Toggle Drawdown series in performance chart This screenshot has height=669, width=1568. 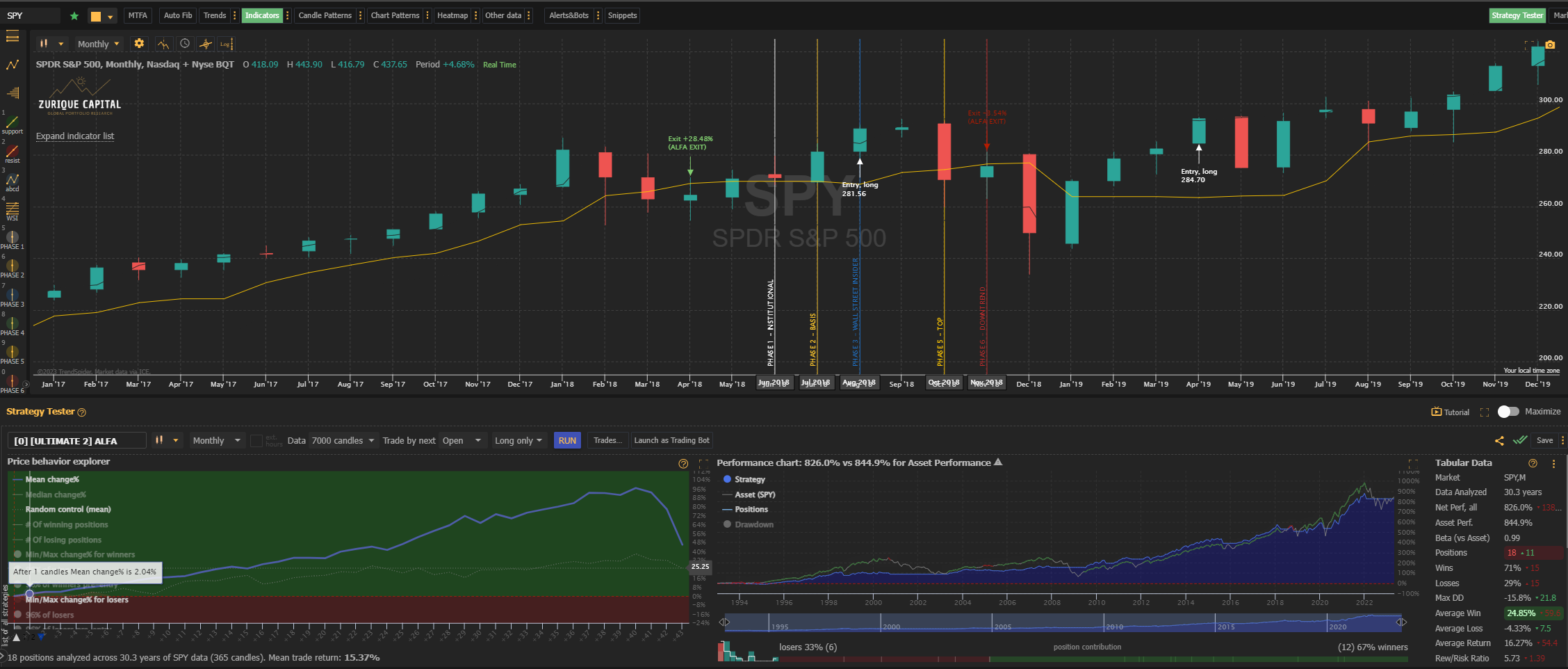point(749,524)
